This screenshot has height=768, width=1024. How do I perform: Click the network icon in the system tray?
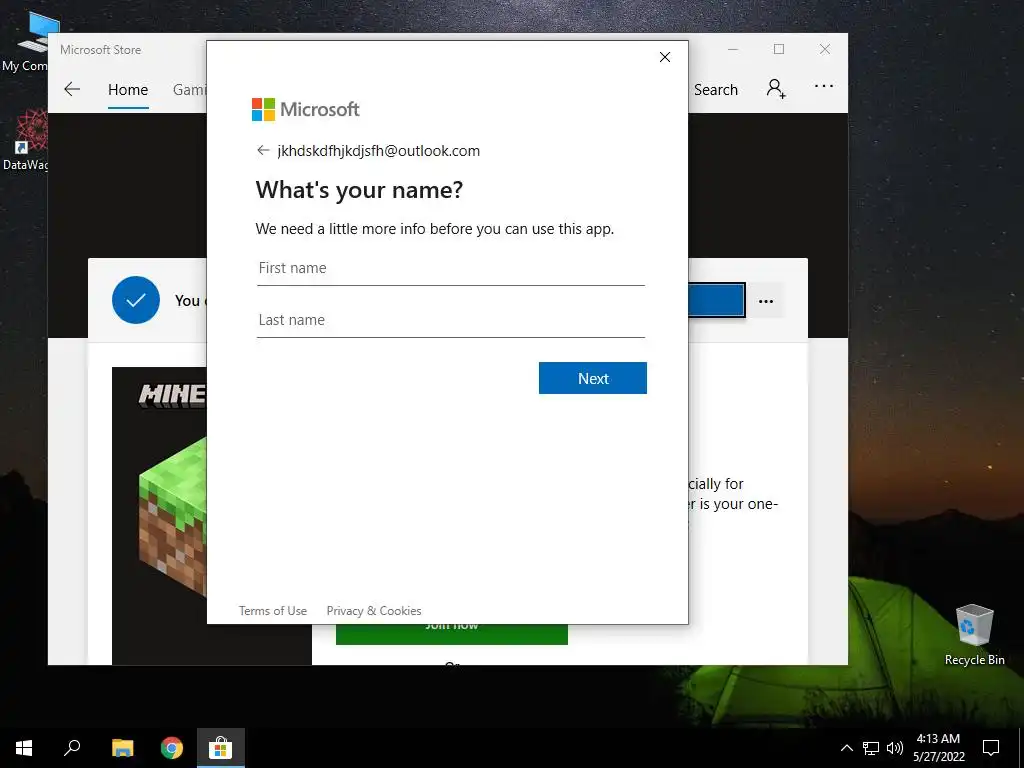pos(871,748)
